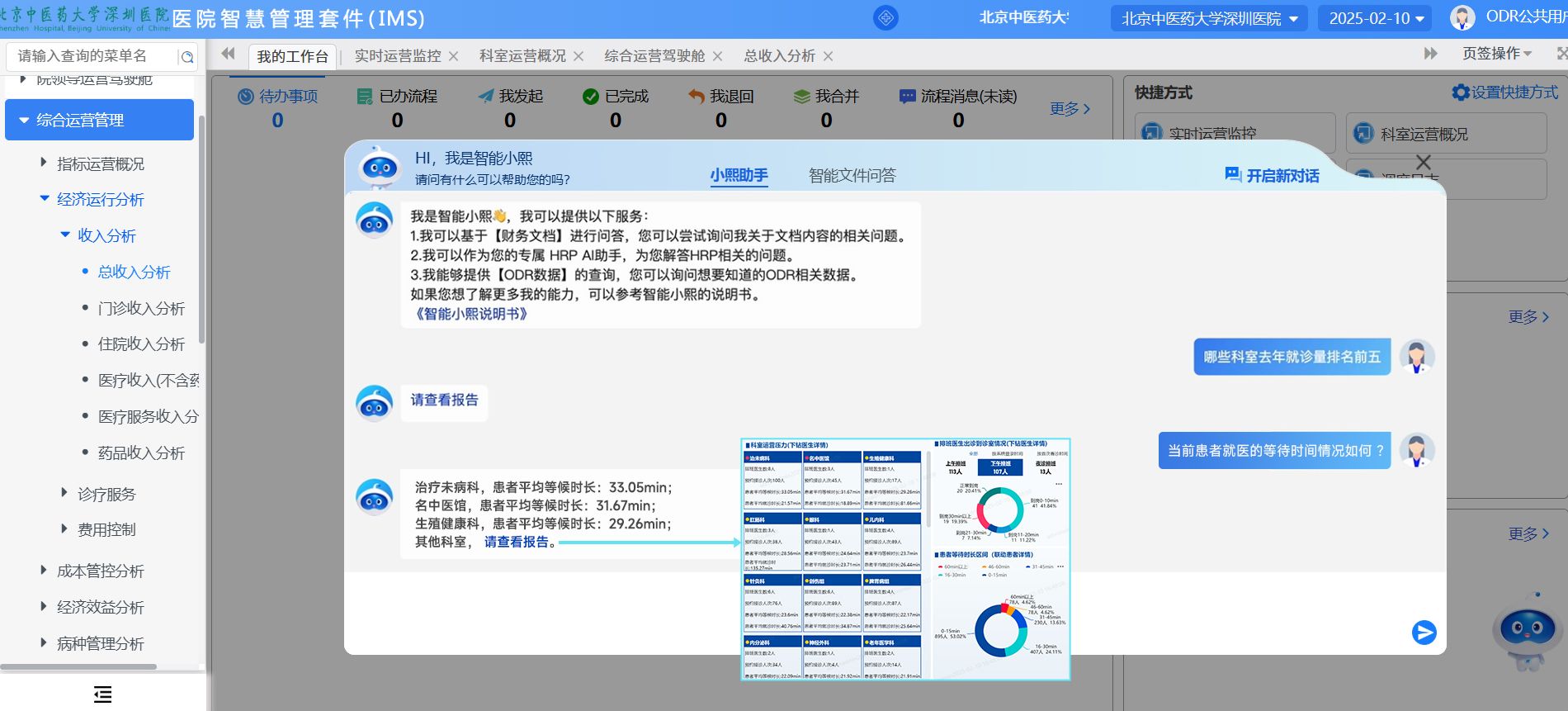The image size is (1568, 711).
Task: Select the 总收入分析 tab
Action: [779, 56]
